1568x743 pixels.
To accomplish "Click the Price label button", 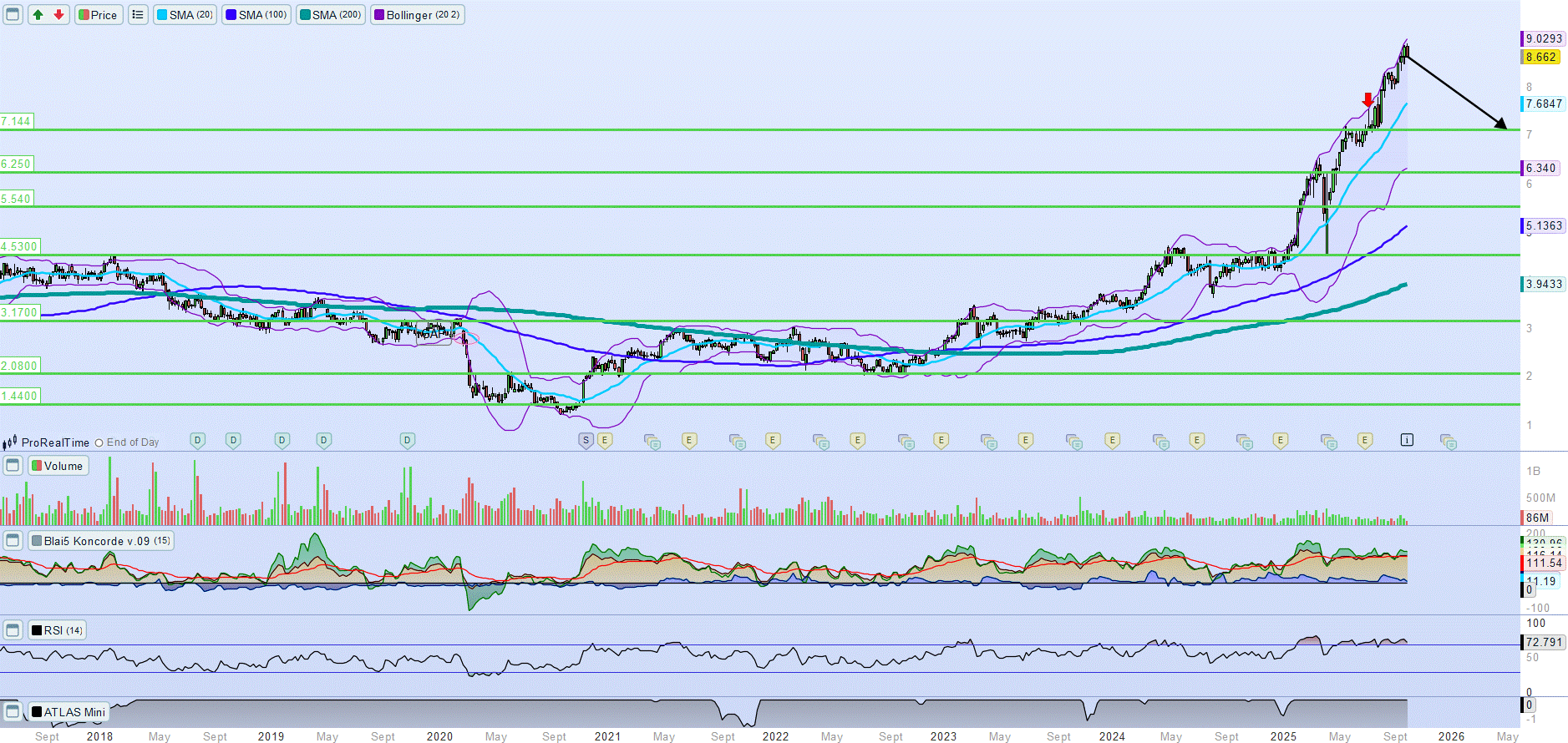I will (x=99, y=15).
